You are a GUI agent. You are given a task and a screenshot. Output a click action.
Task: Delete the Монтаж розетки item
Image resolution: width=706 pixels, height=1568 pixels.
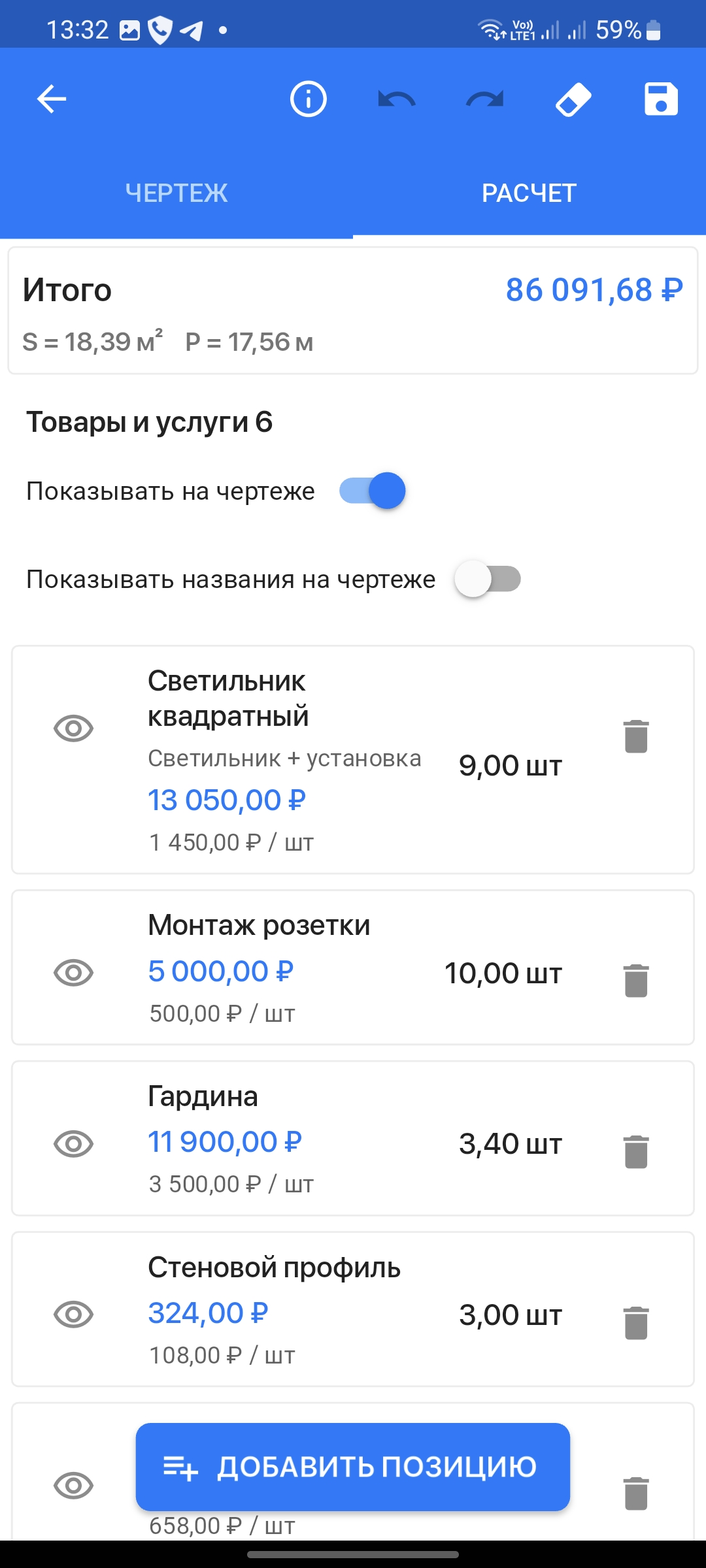(x=635, y=980)
